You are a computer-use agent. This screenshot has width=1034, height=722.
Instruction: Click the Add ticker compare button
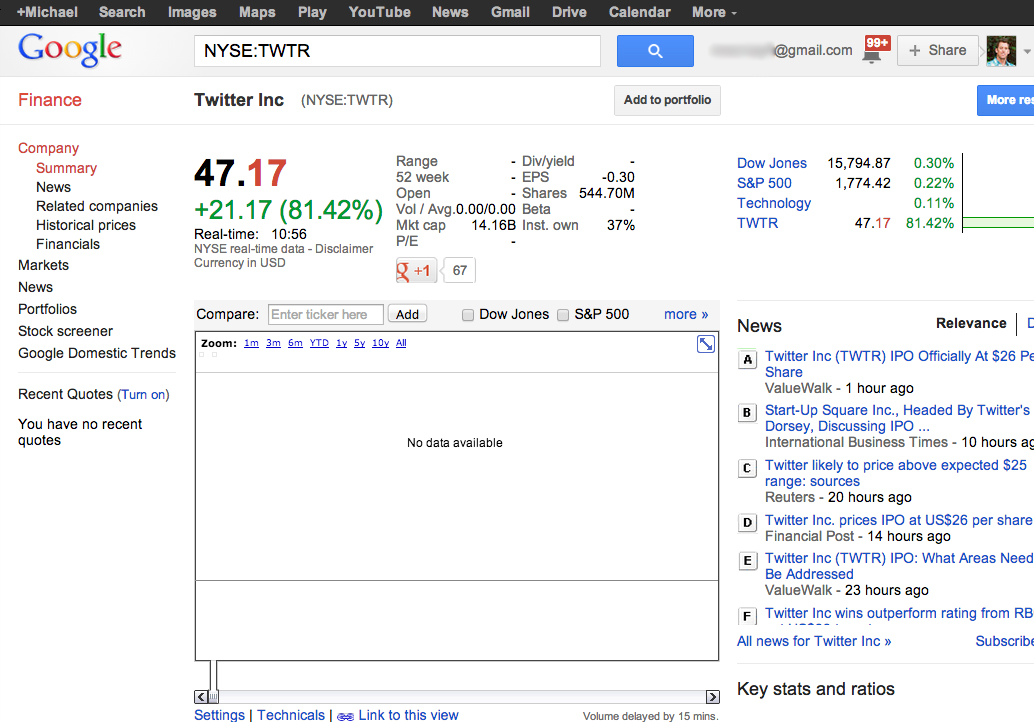[x=407, y=315]
